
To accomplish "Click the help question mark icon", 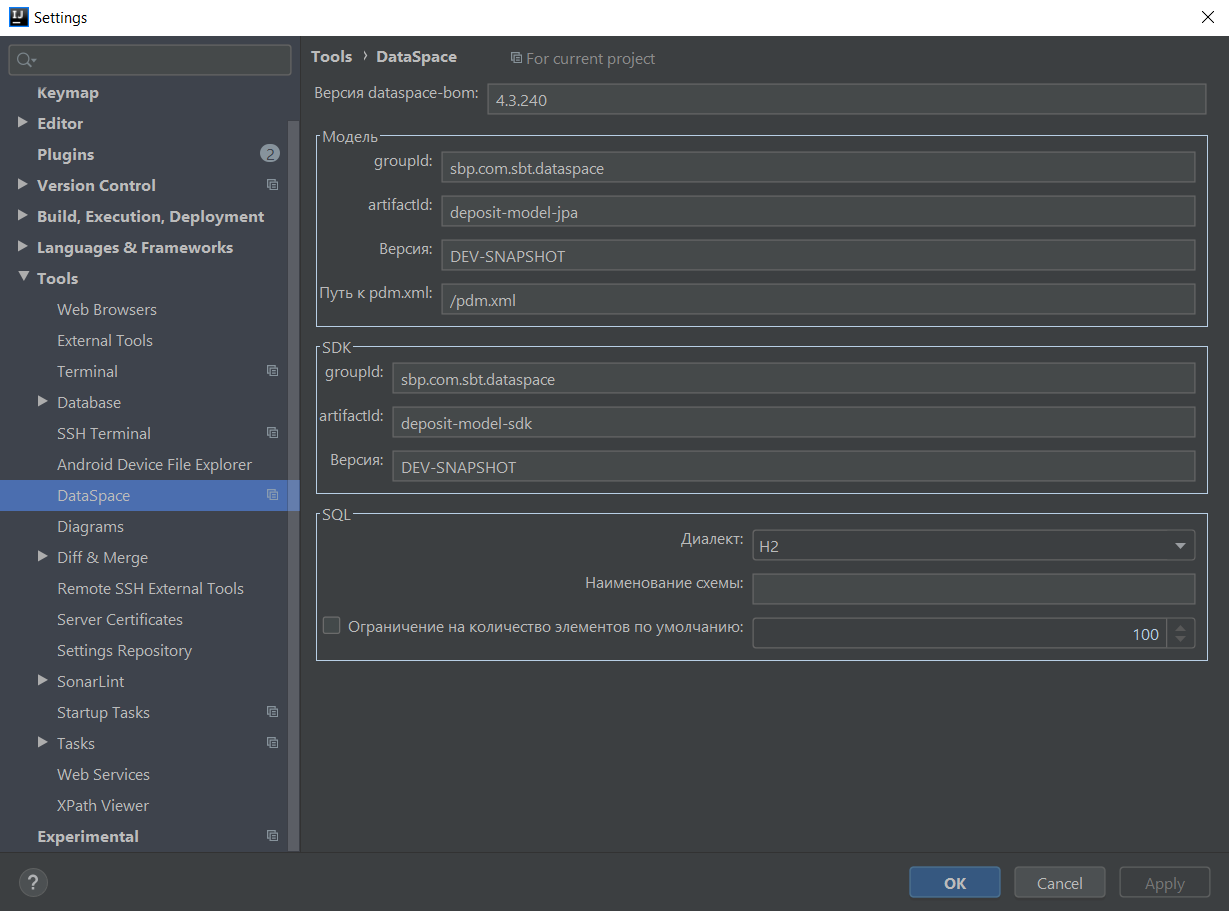I will click(x=33, y=882).
